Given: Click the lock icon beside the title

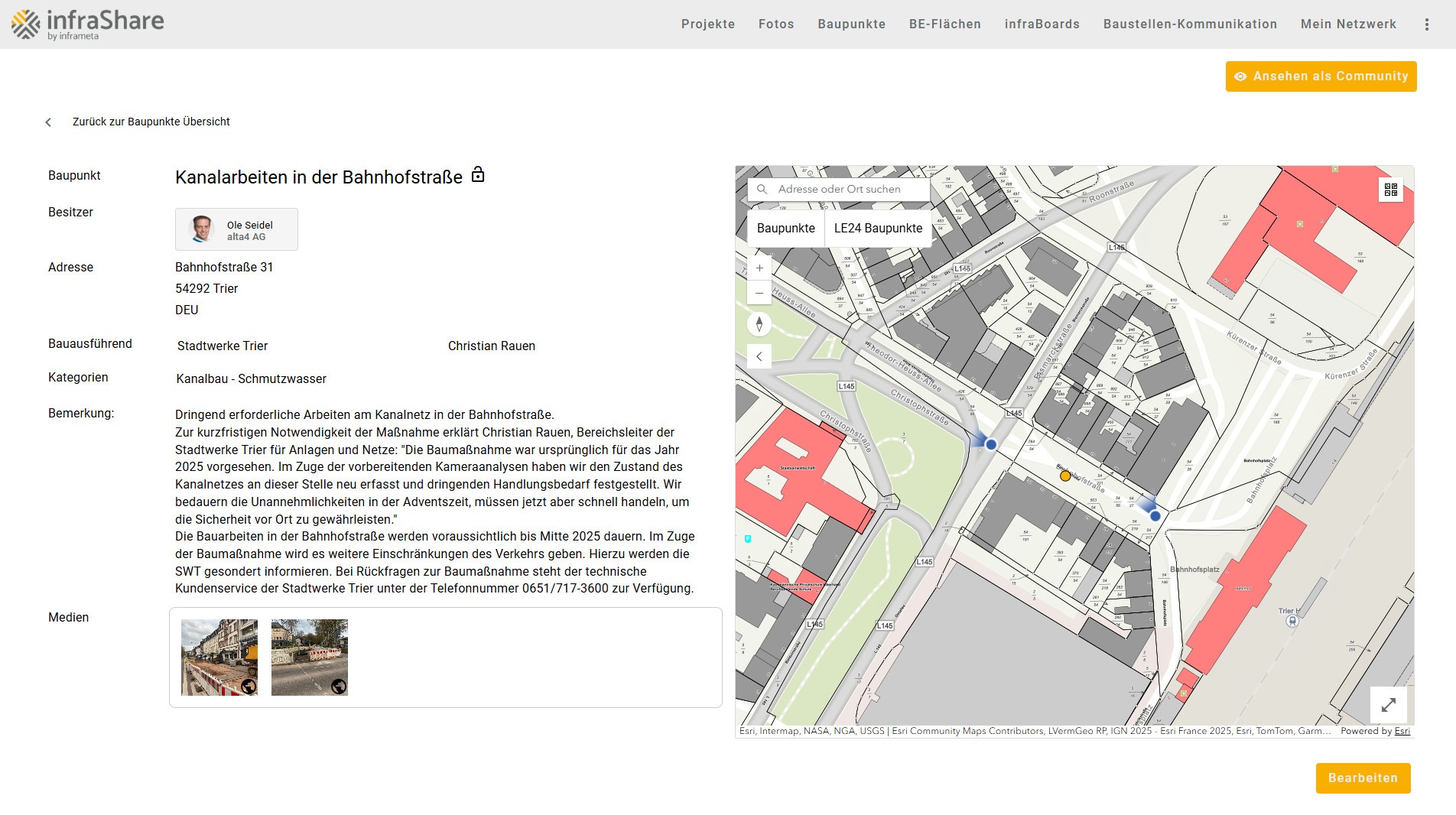Looking at the screenshot, I should (x=478, y=175).
